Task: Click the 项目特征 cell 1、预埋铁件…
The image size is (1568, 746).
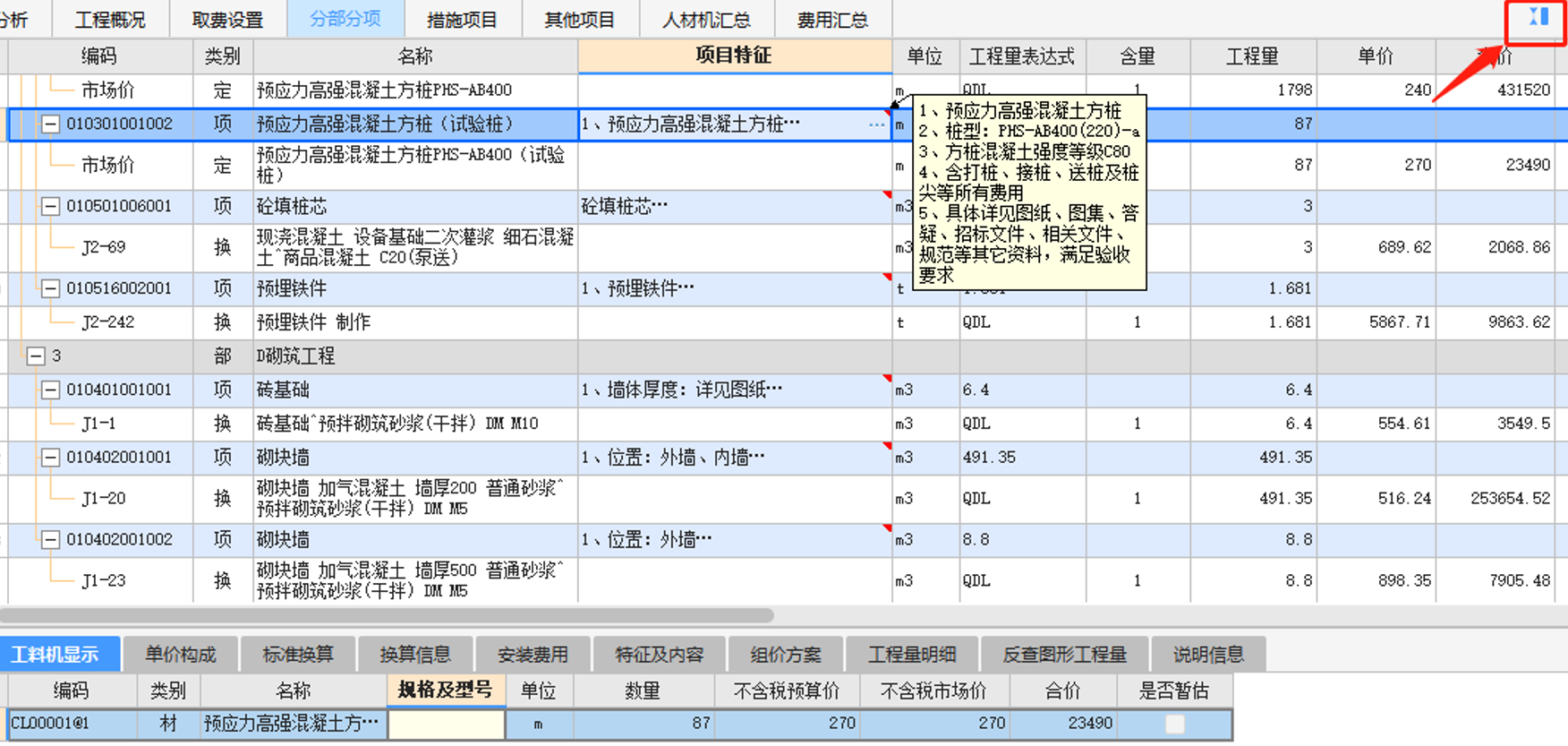Action: tap(735, 289)
